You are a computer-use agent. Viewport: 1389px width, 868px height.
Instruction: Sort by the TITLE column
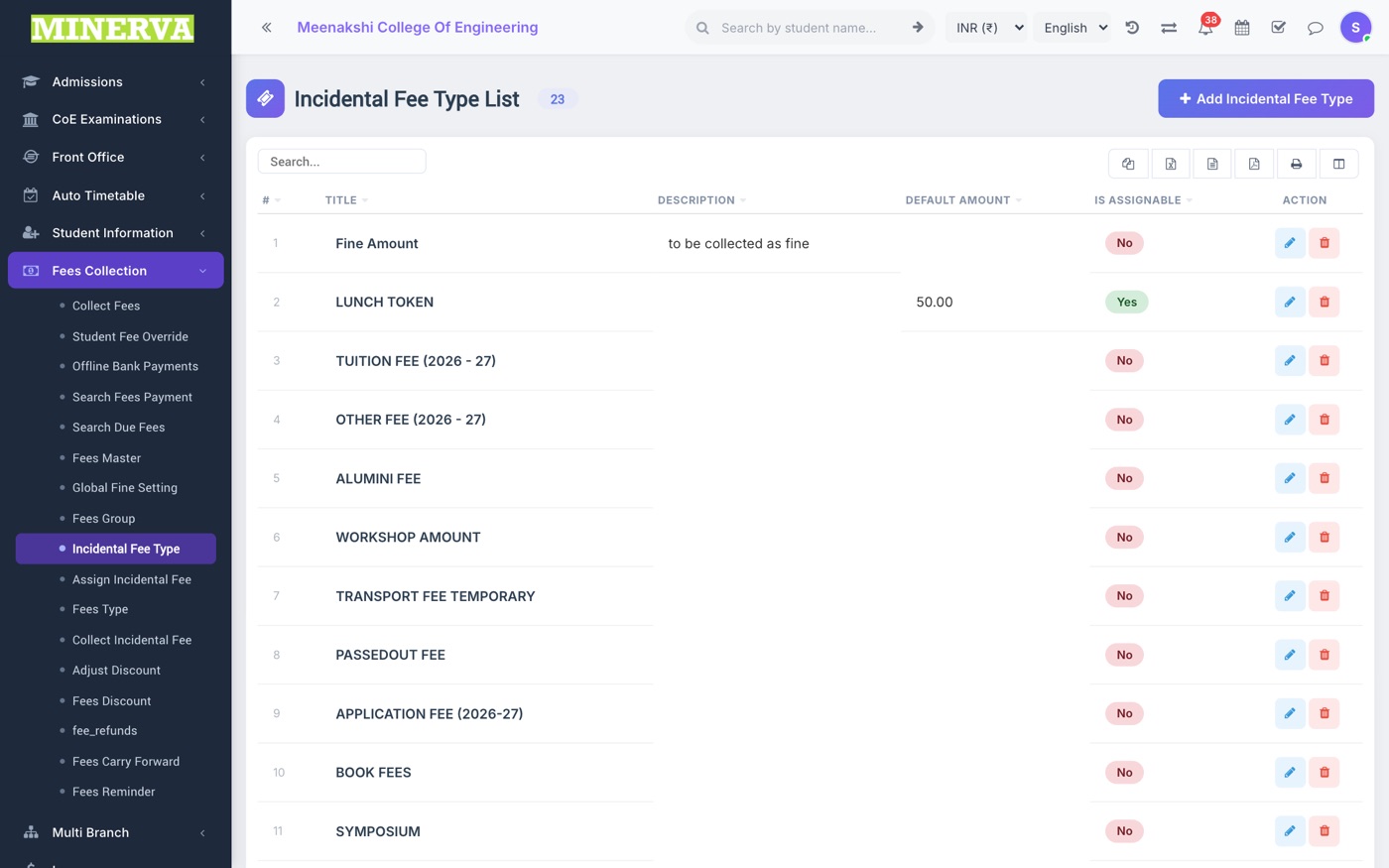click(x=346, y=200)
